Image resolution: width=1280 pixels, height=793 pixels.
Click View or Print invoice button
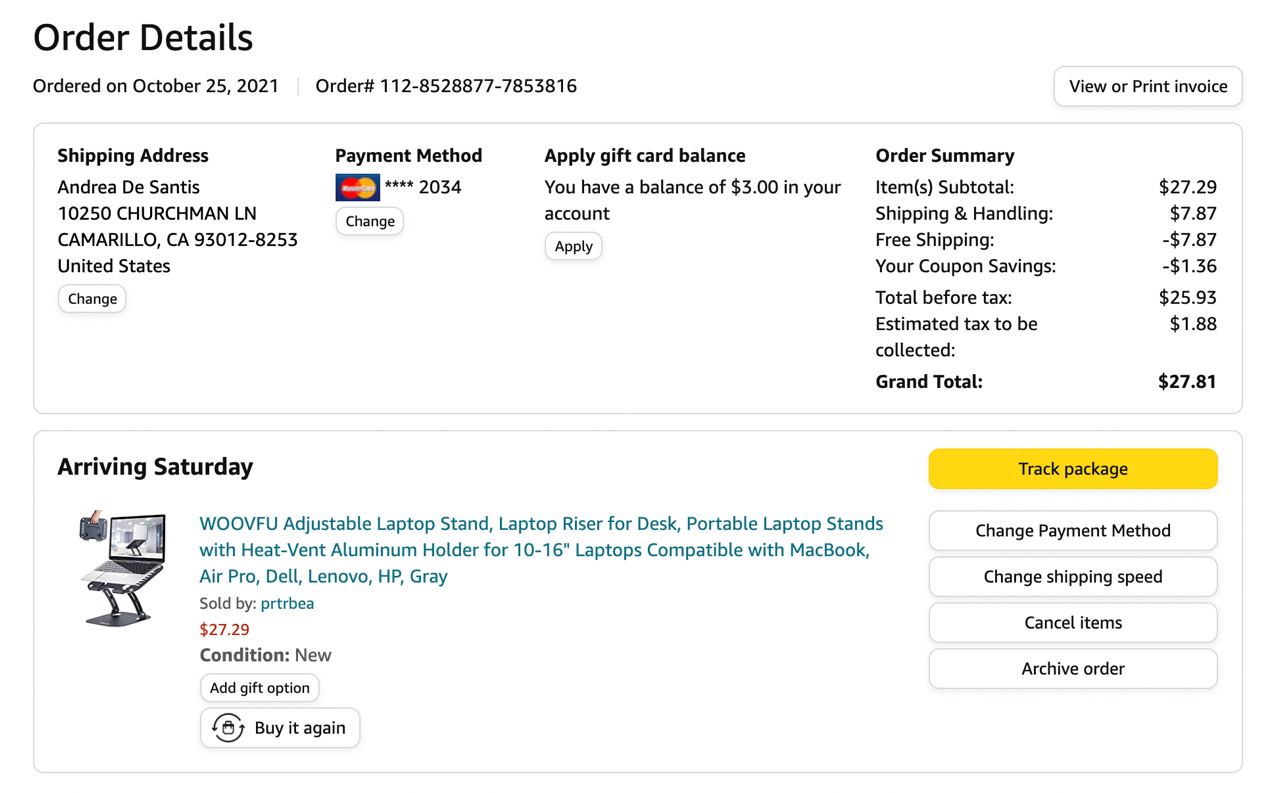(x=1148, y=86)
